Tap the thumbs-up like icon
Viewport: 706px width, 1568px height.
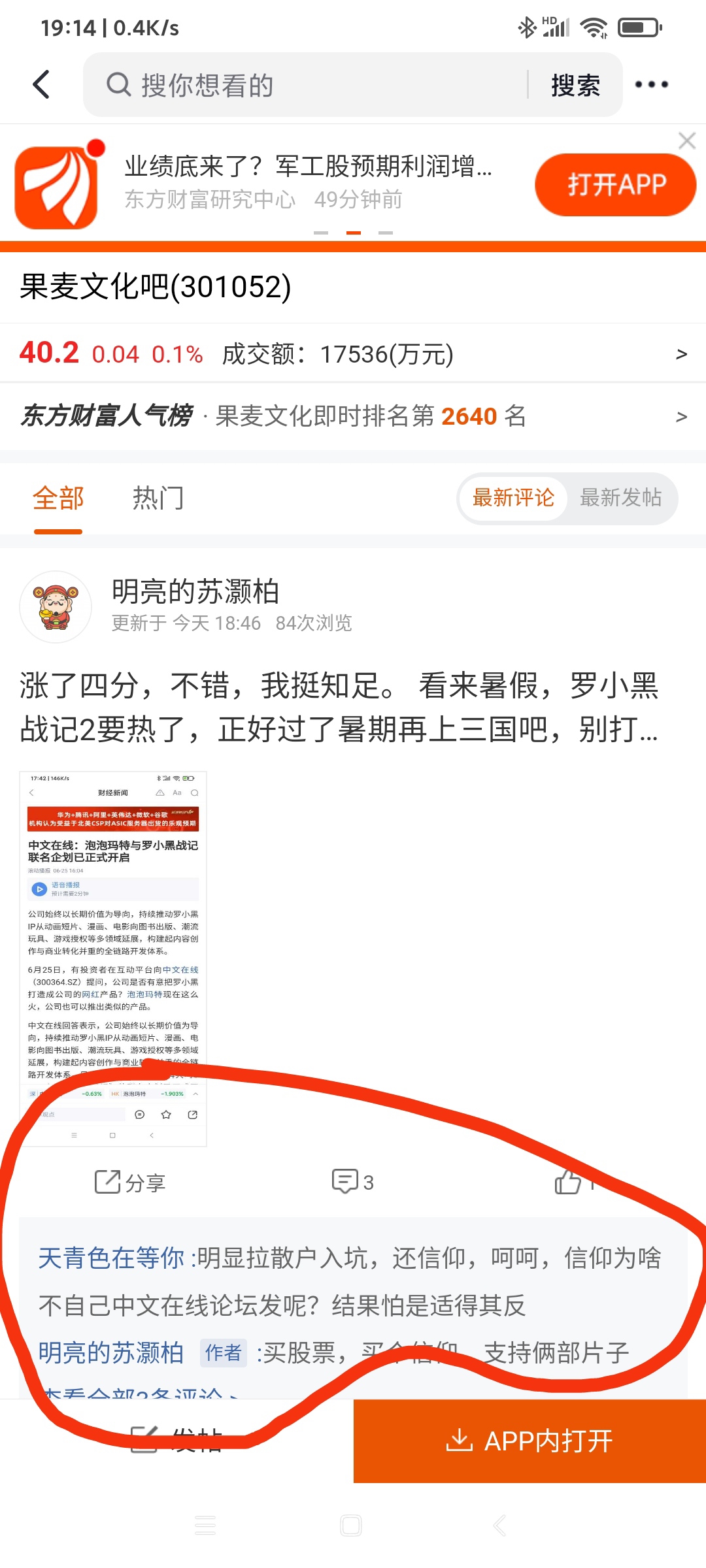567,1181
